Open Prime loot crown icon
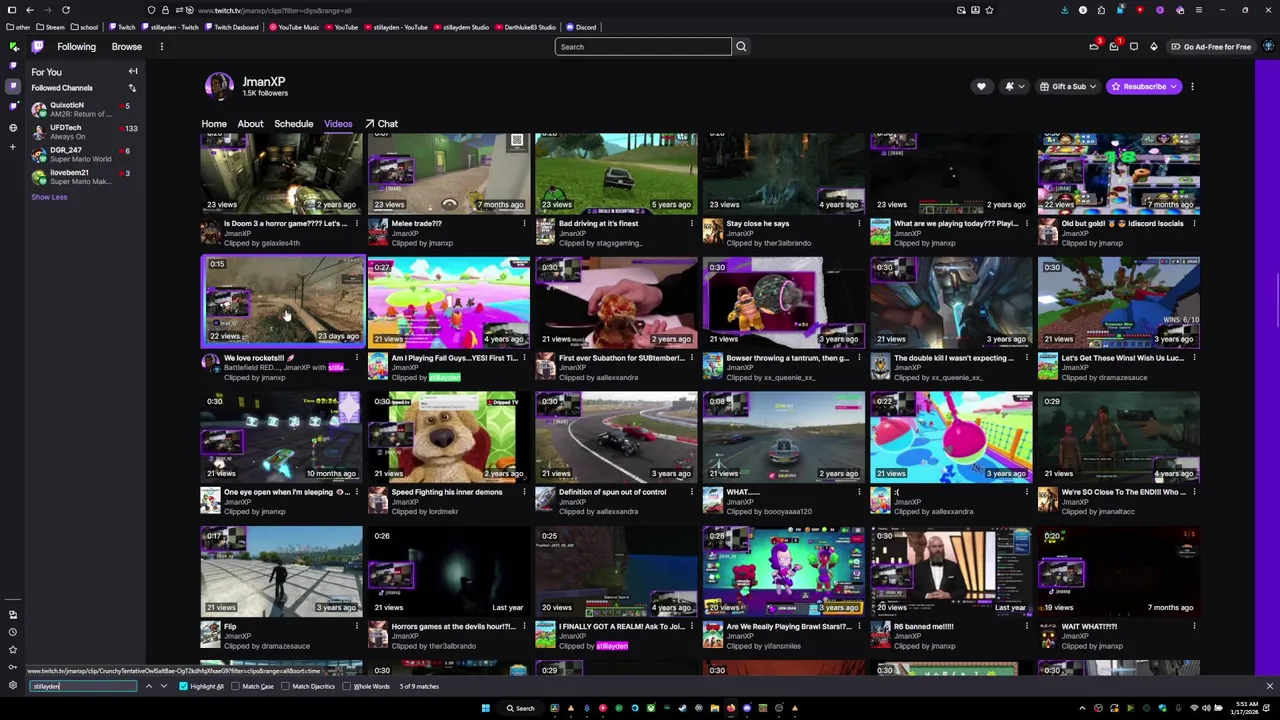 1094,47
